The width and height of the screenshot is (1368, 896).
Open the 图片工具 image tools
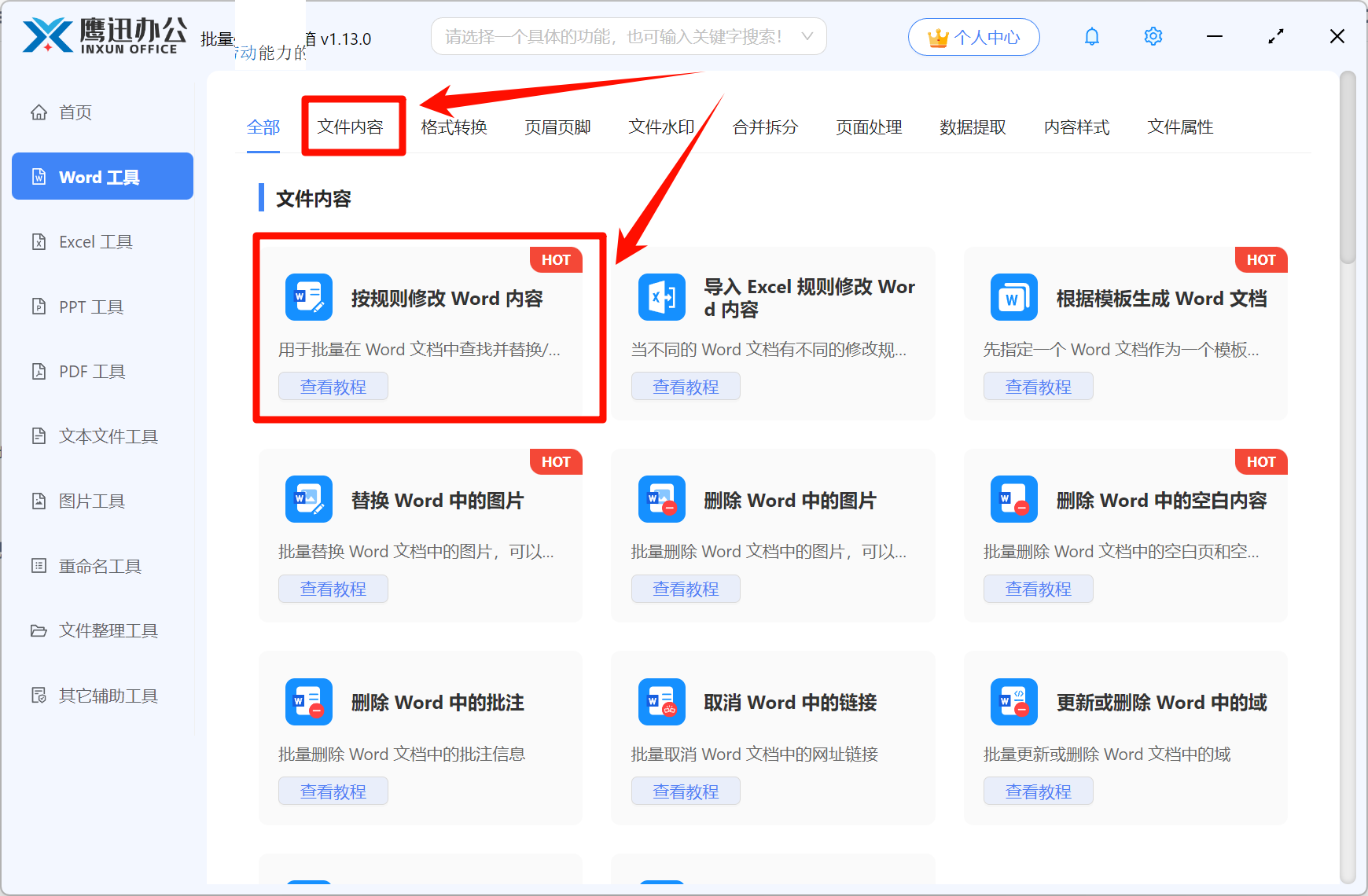click(92, 501)
